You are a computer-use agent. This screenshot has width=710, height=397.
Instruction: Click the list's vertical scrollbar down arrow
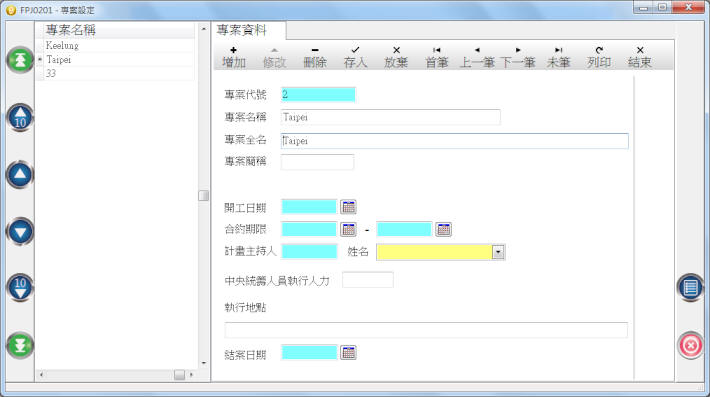[x=204, y=363]
